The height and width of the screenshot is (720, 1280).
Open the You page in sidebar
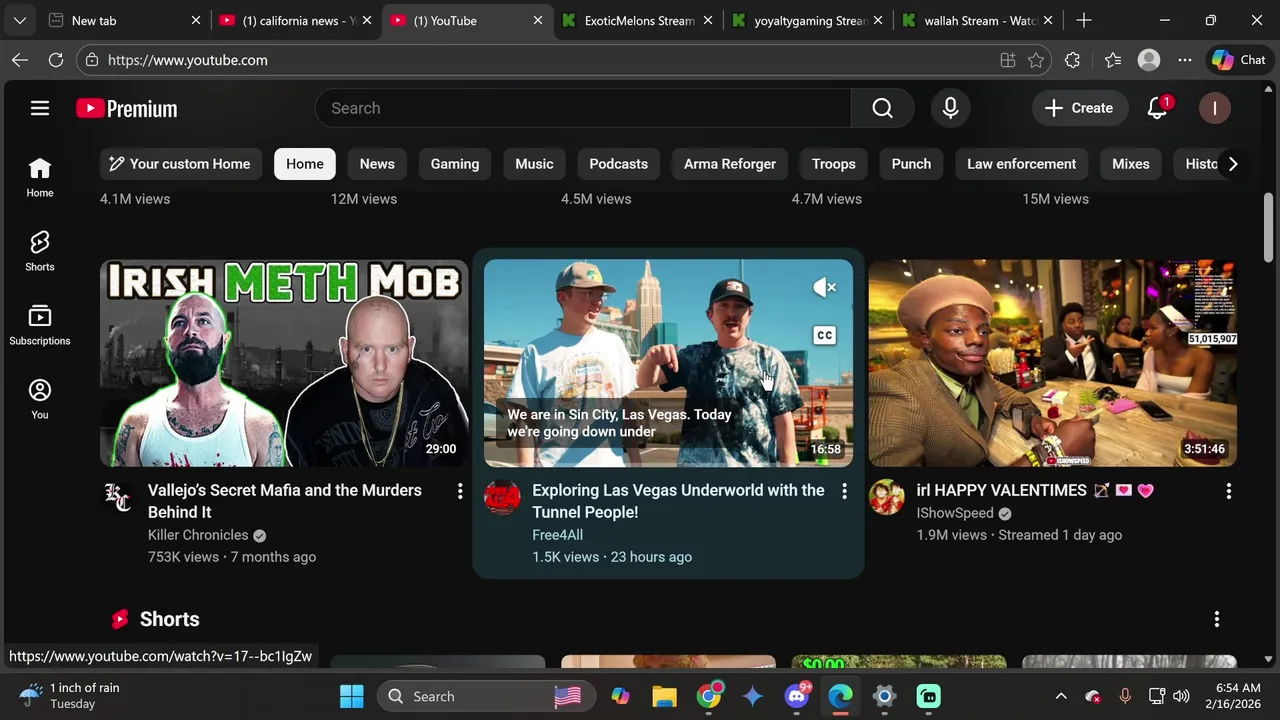40,399
